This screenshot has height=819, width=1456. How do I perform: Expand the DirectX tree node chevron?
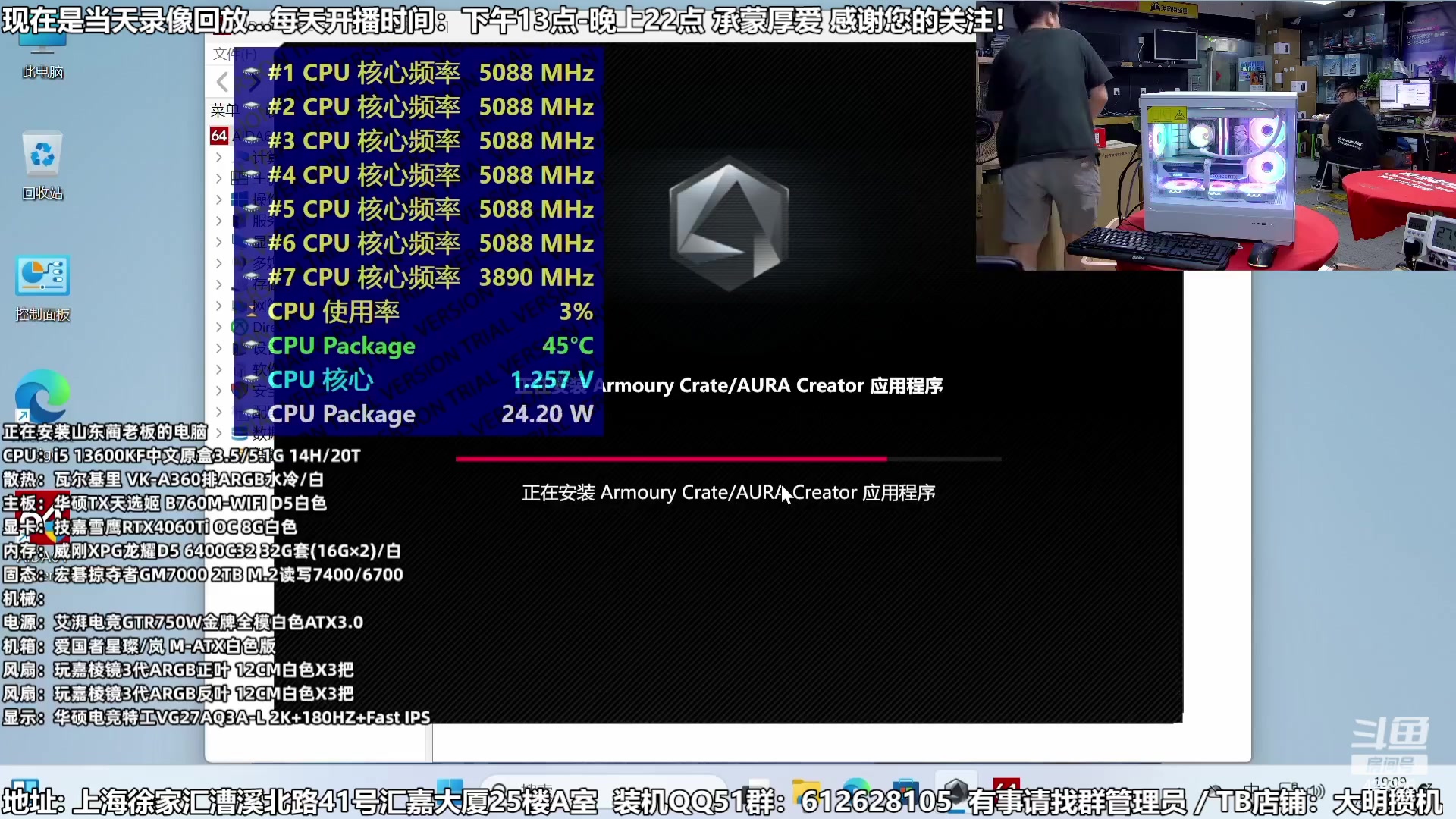click(218, 327)
